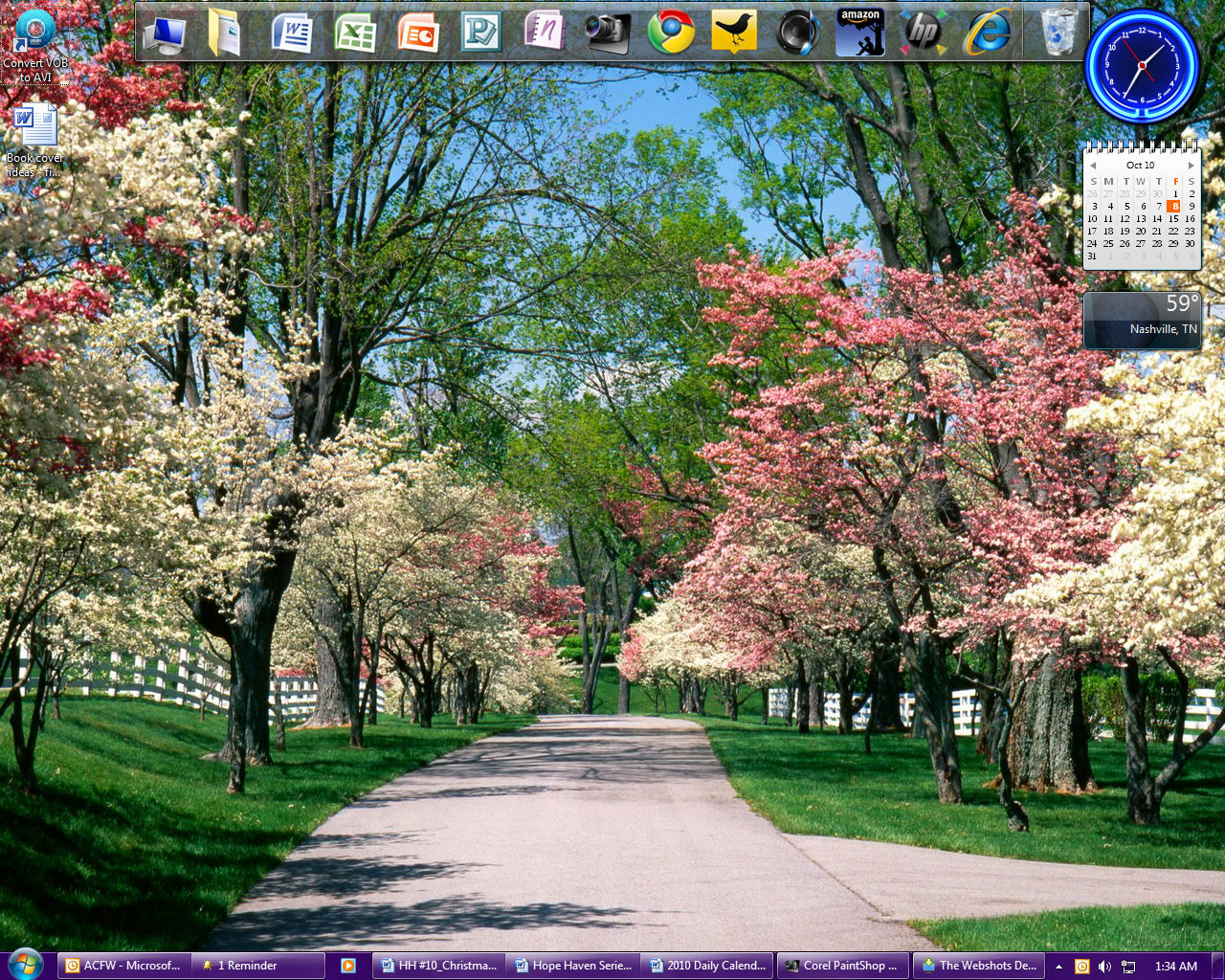This screenshot has width=1225, height=980.
Task: Click the camera icon in the dock
Action: coord(607,33)
